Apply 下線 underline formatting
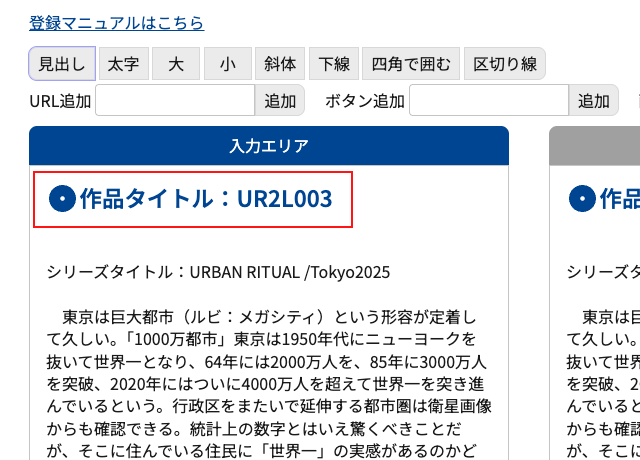This screenshot has height=460, width=640. pos(334,64)
